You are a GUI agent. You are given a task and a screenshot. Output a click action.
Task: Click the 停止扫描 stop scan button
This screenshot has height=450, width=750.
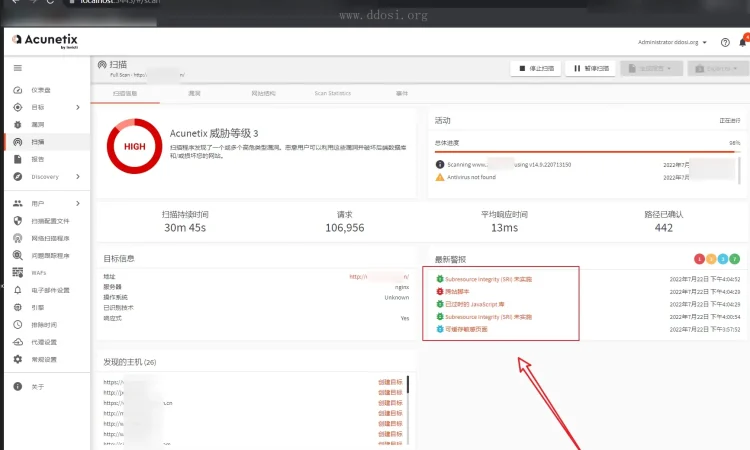tap(536, 68)
